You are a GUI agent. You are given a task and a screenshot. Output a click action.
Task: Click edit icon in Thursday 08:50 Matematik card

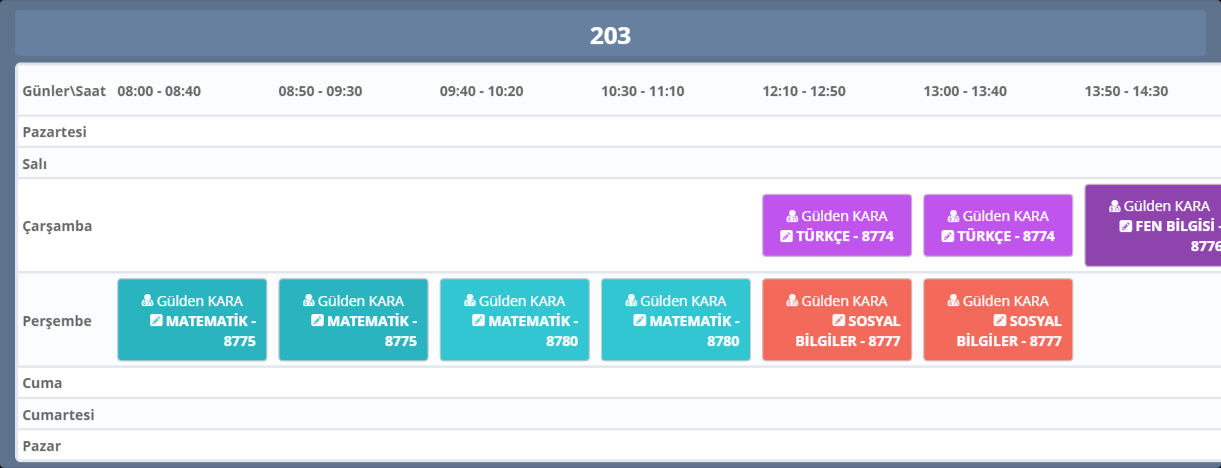pyautogui.click(x=317, y=321)
